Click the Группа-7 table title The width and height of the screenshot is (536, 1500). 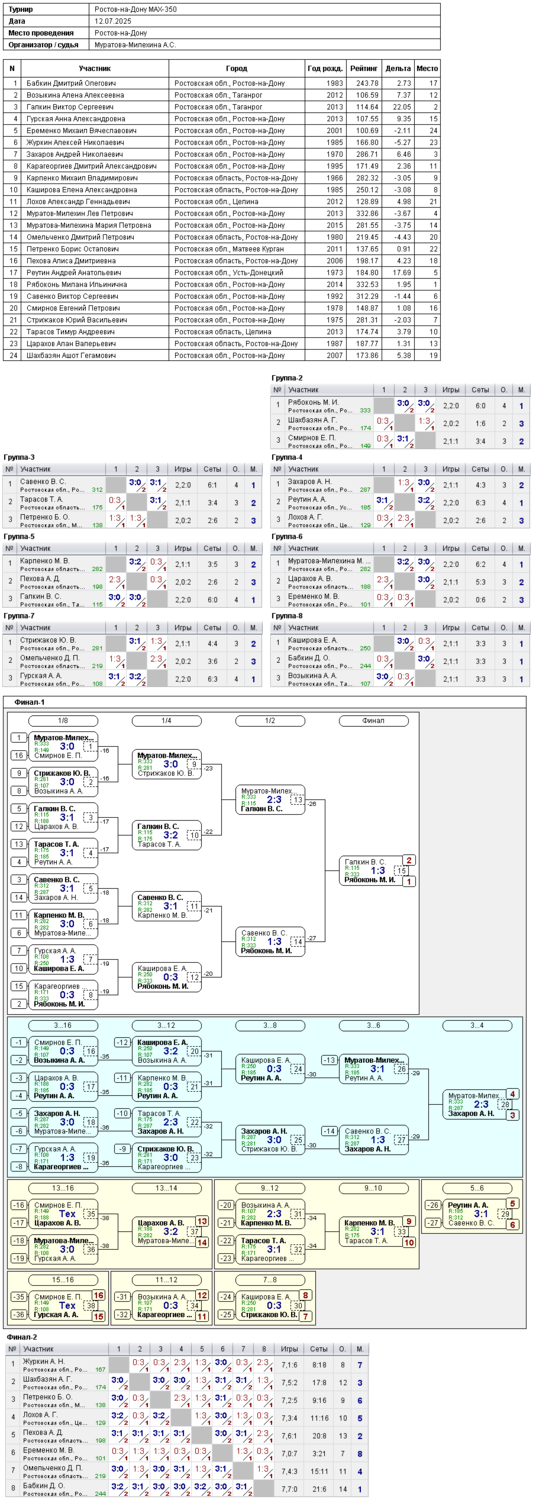pos(20,616)
